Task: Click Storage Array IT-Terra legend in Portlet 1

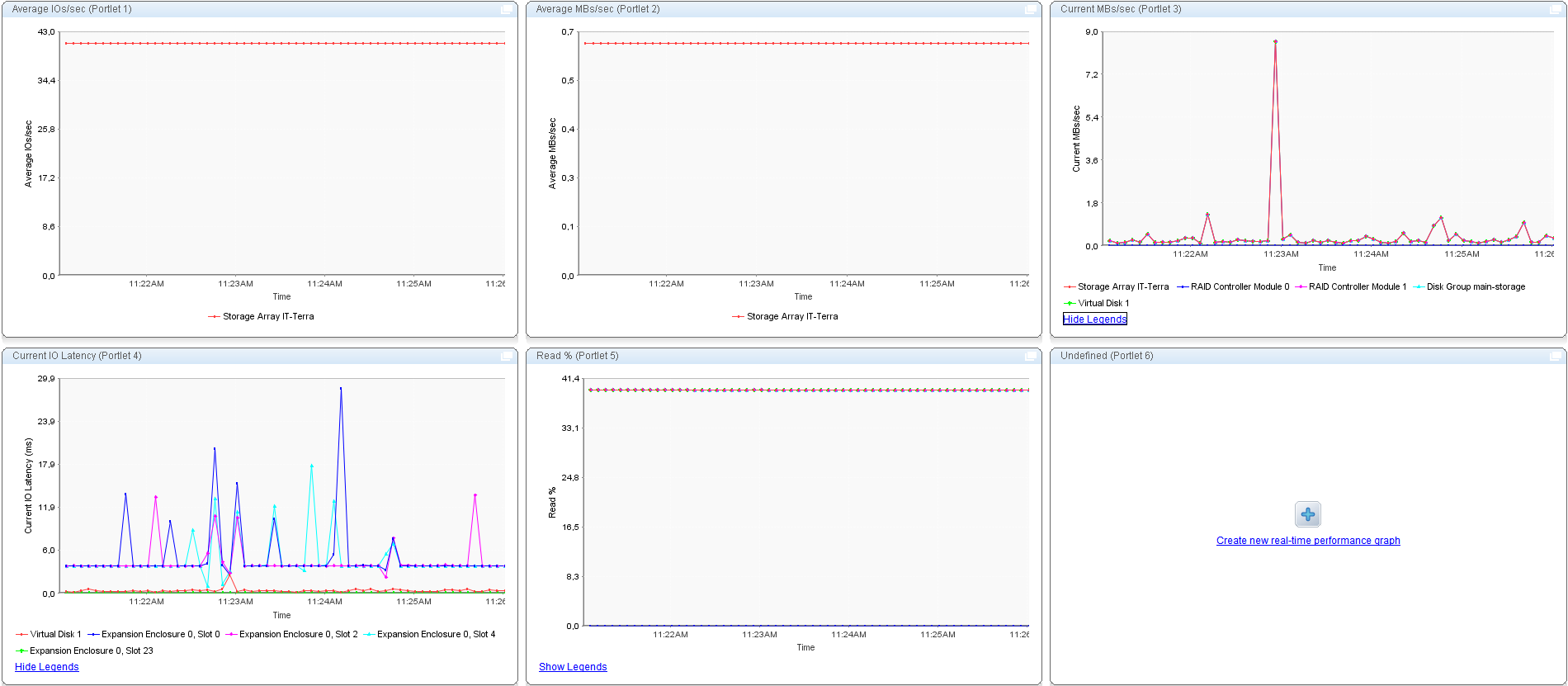Action: (x=267, y=317)
